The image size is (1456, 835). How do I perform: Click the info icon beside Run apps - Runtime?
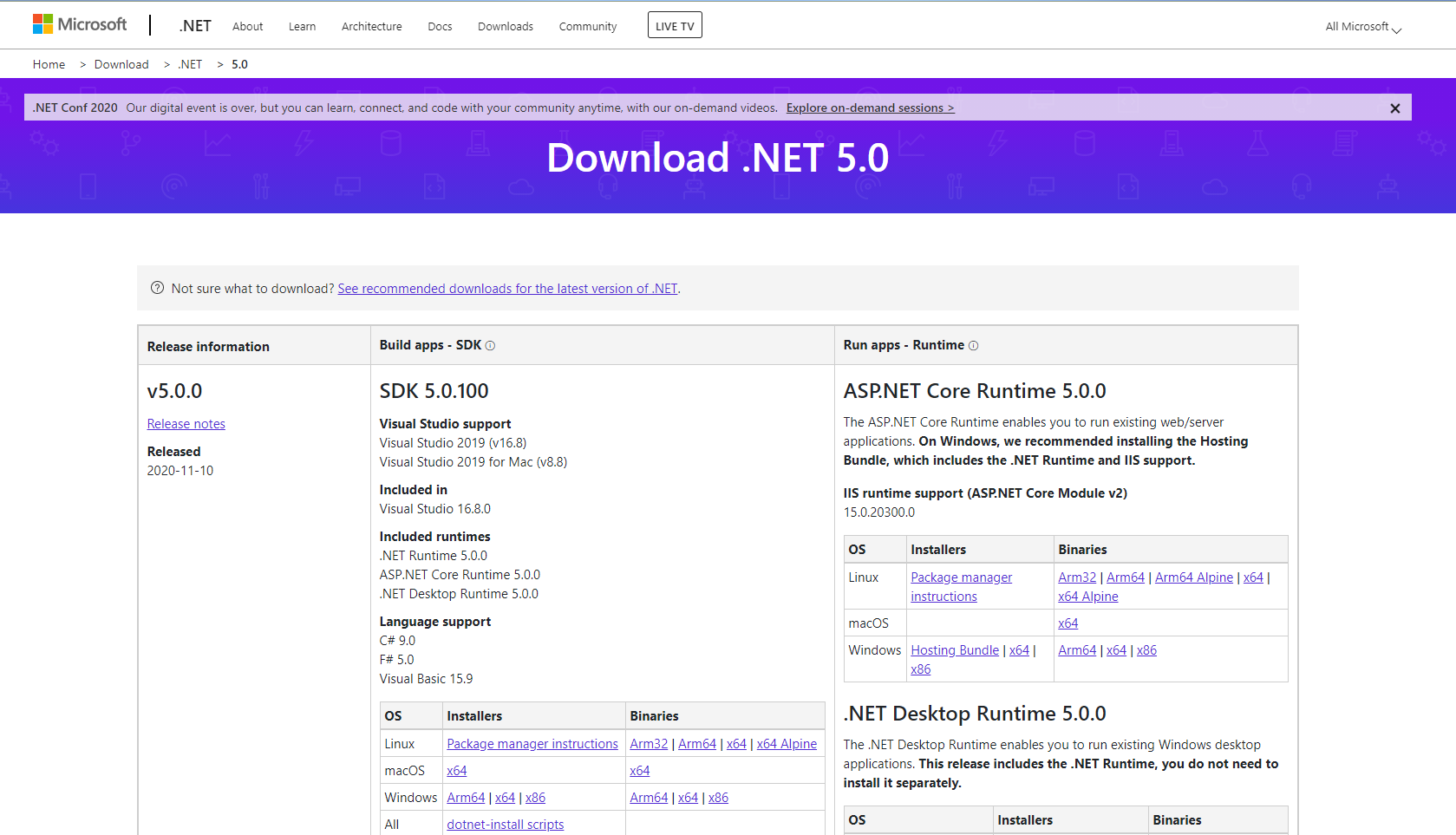(974, 345)
